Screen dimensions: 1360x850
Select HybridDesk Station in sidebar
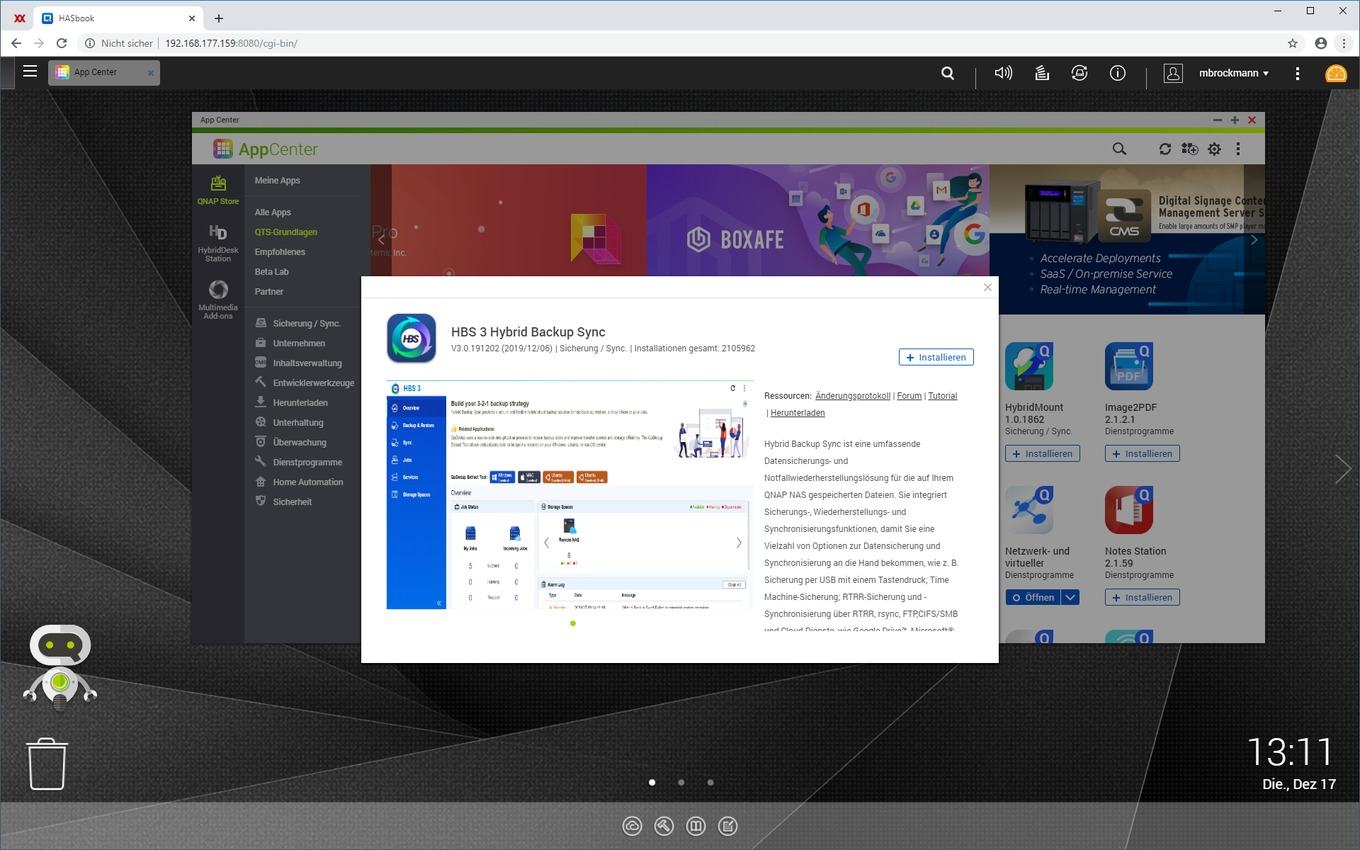217,243
